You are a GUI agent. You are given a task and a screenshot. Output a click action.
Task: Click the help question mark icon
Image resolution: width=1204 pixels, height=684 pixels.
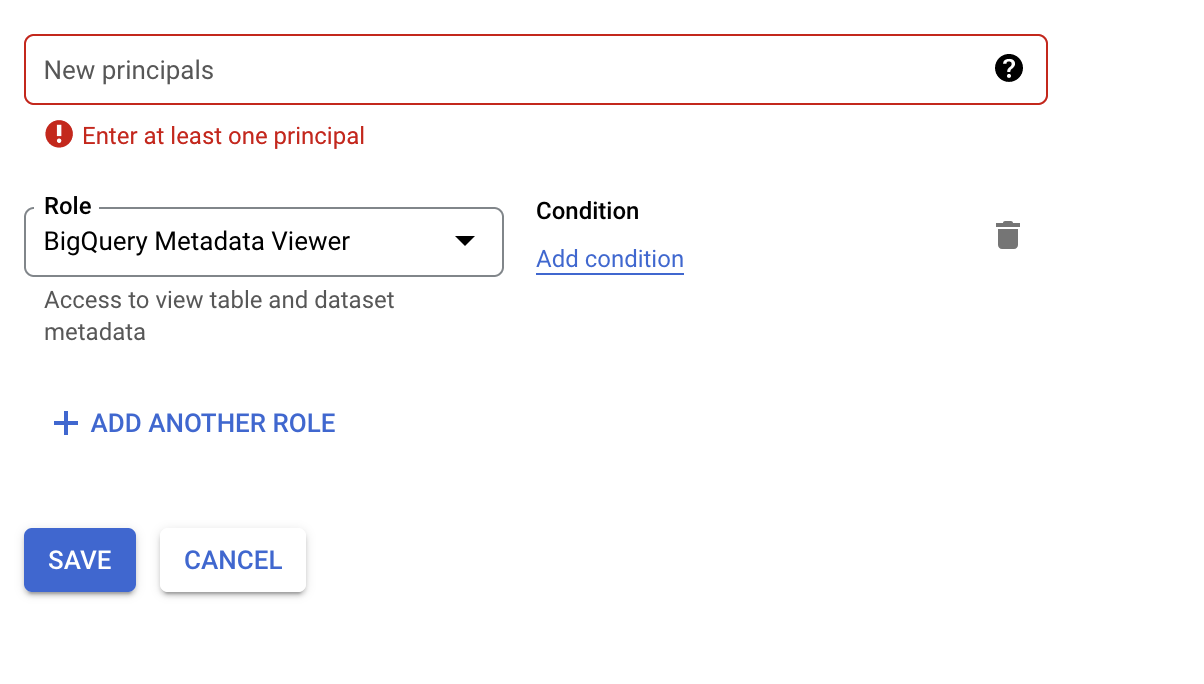[x=1009, y=69]
